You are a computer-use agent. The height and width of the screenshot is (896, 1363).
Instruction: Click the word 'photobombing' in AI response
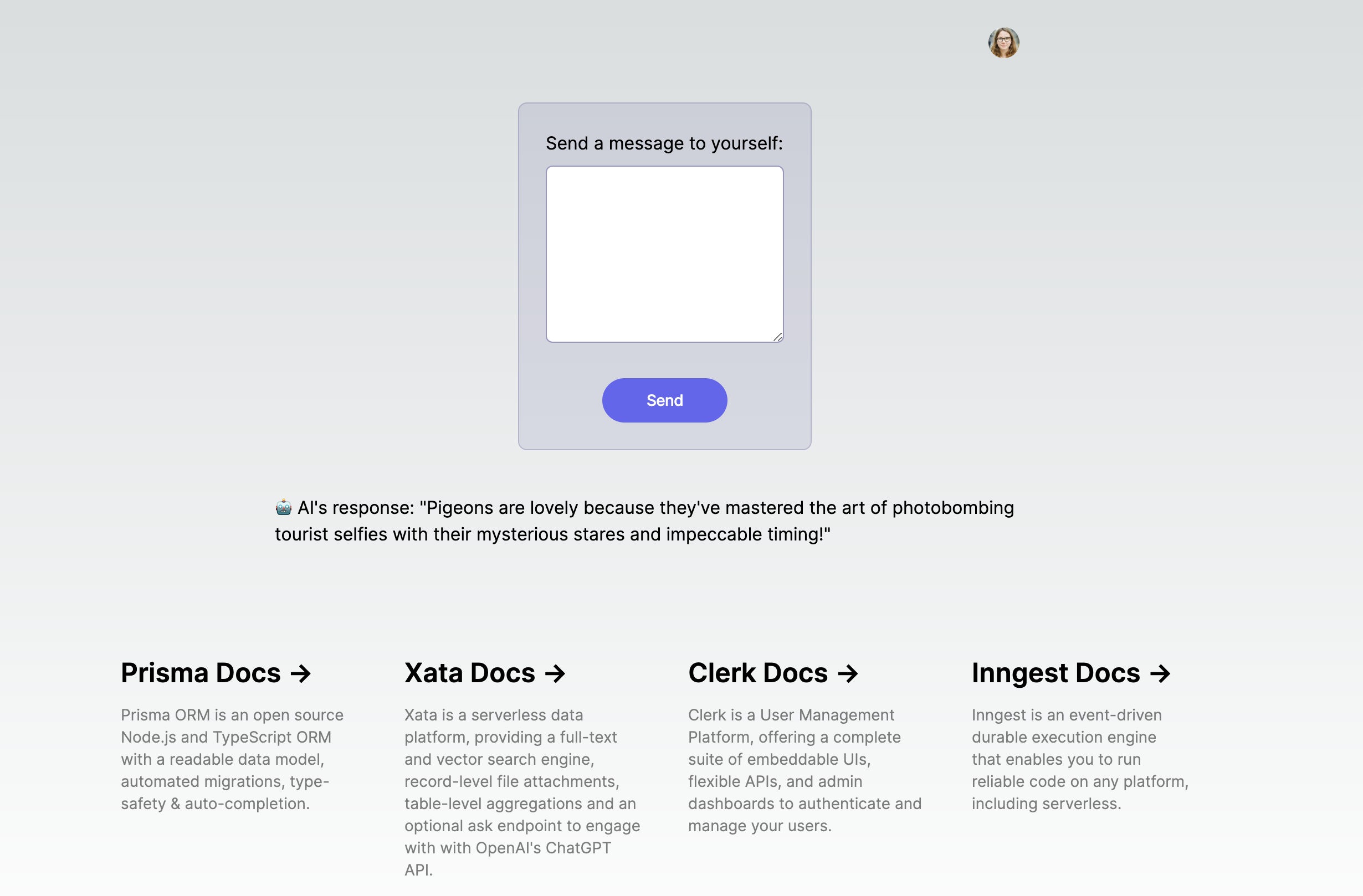pos(952,508)
